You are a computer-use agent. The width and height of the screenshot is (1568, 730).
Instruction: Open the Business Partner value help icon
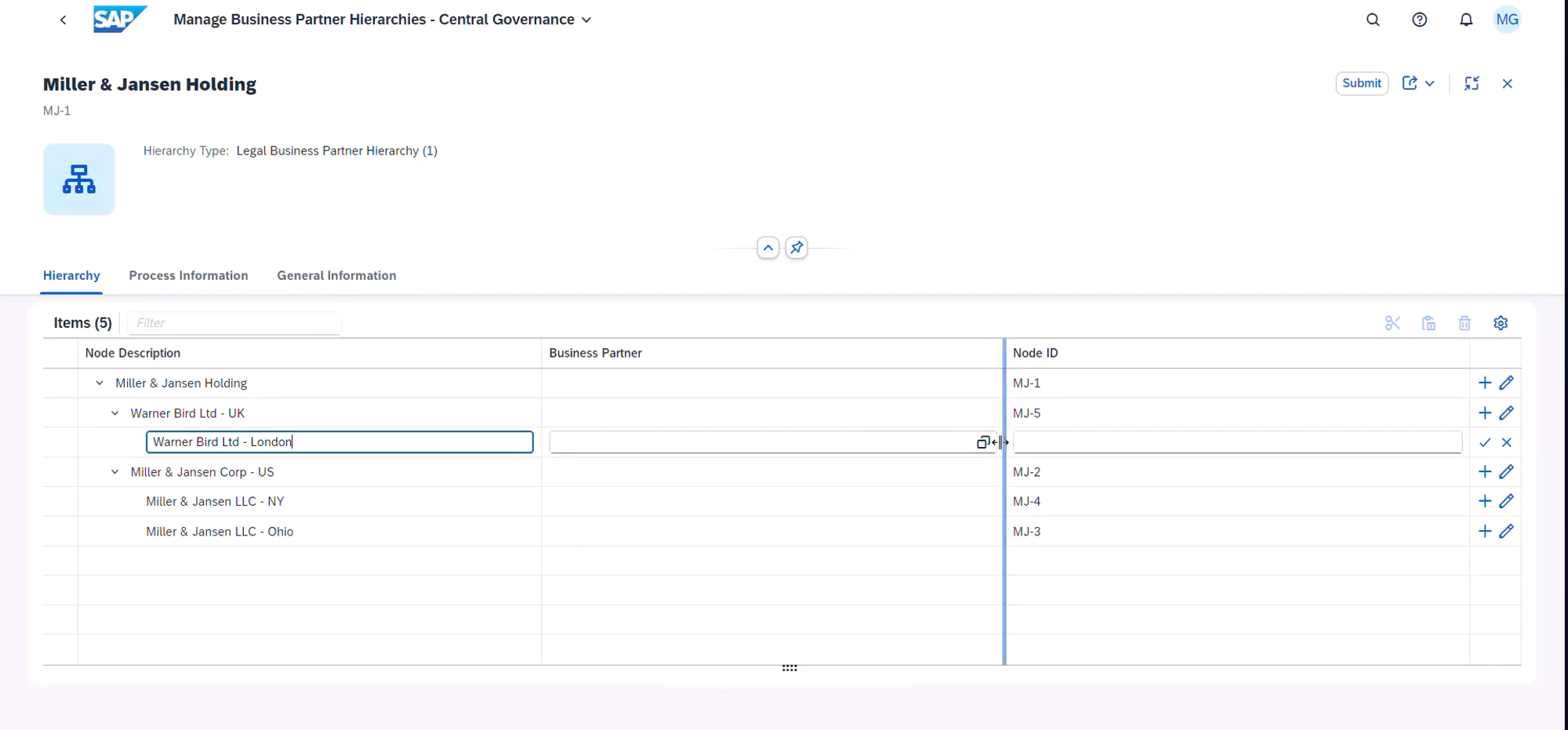click(982, 442)
